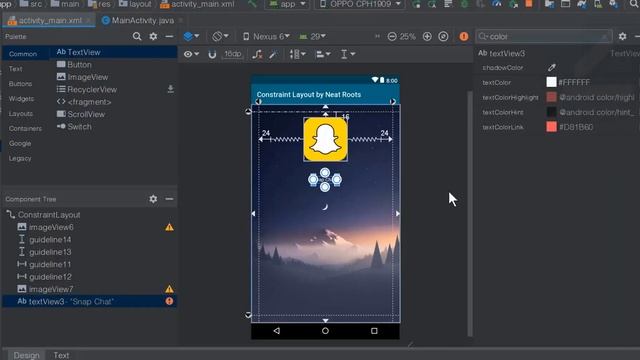Select Containers palette category
The width and height of the screenshot is (640, 360).
[x=25, y=128]
